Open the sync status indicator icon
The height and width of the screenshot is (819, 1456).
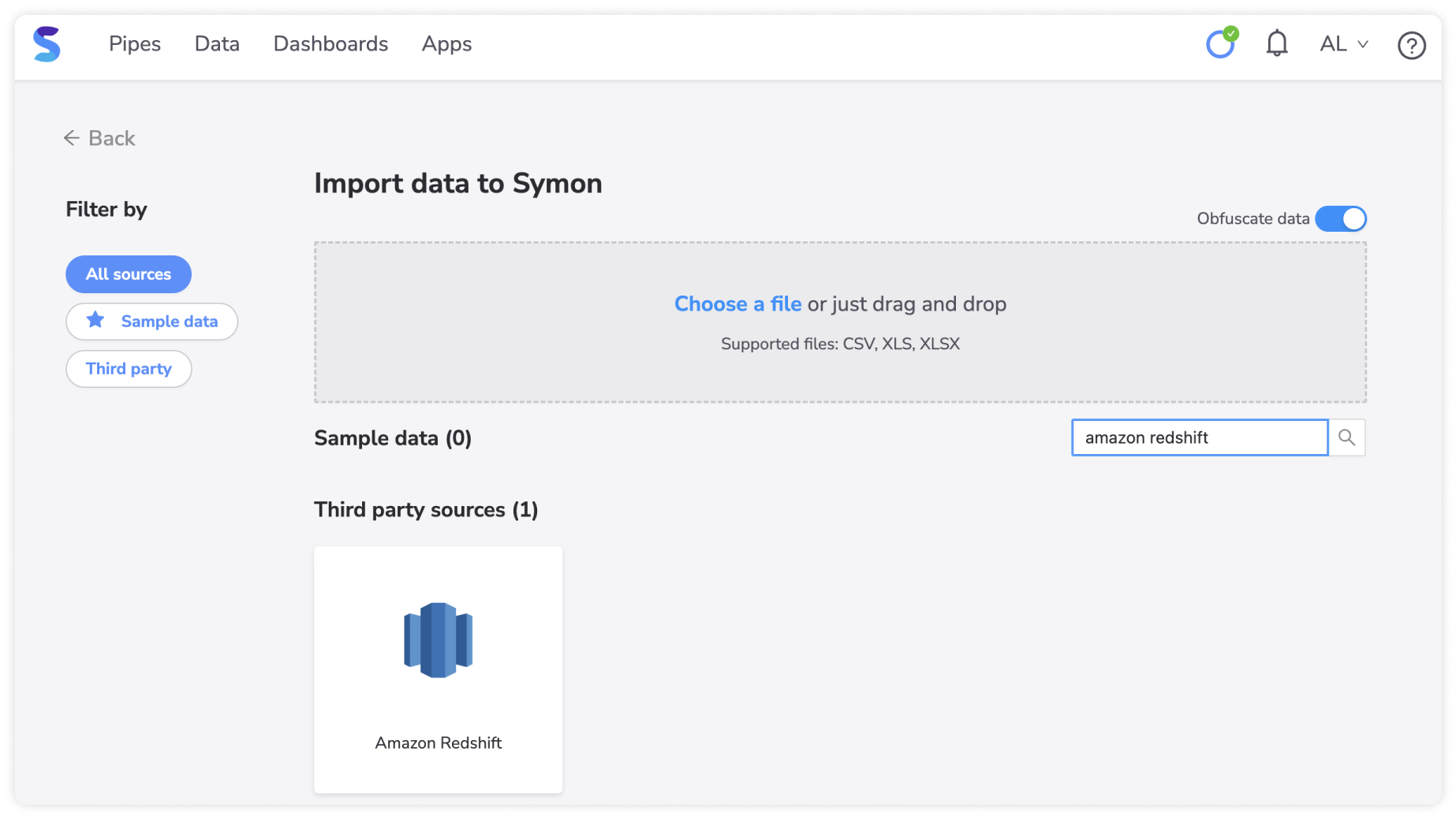(1221, 43)
